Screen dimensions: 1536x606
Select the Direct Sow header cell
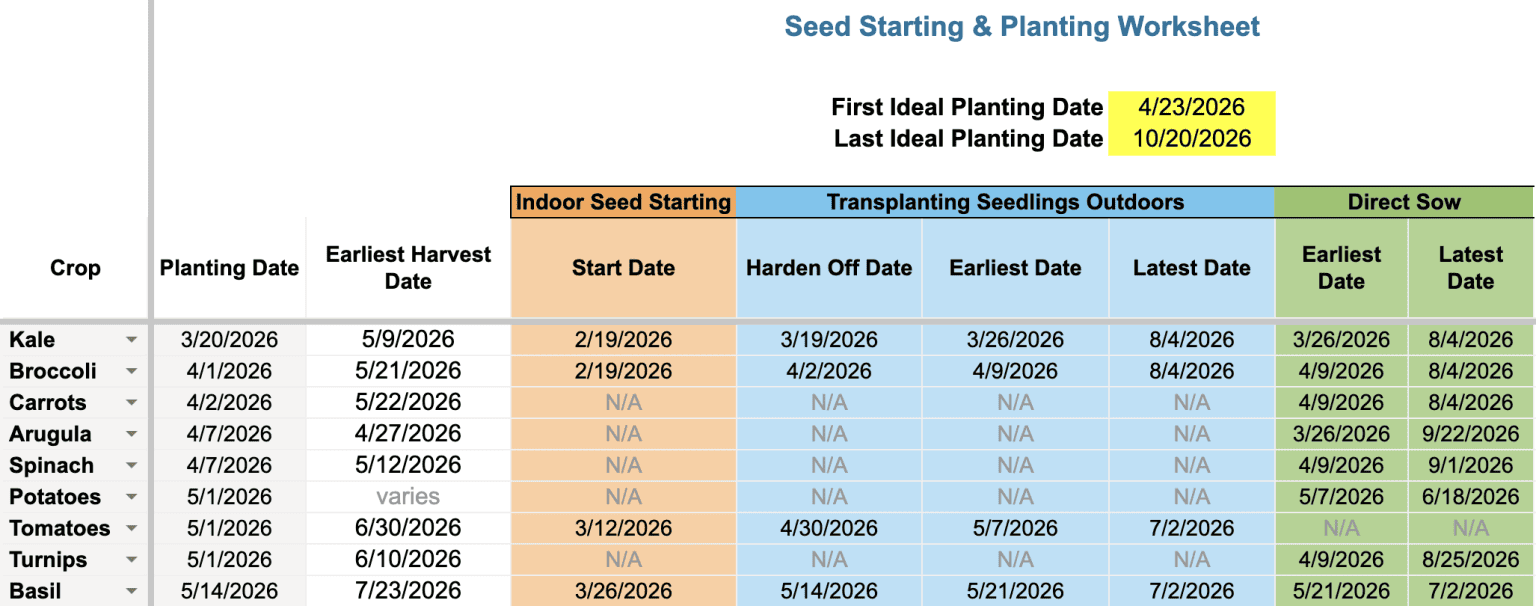pyautogui.click(x=1404, y=202)
